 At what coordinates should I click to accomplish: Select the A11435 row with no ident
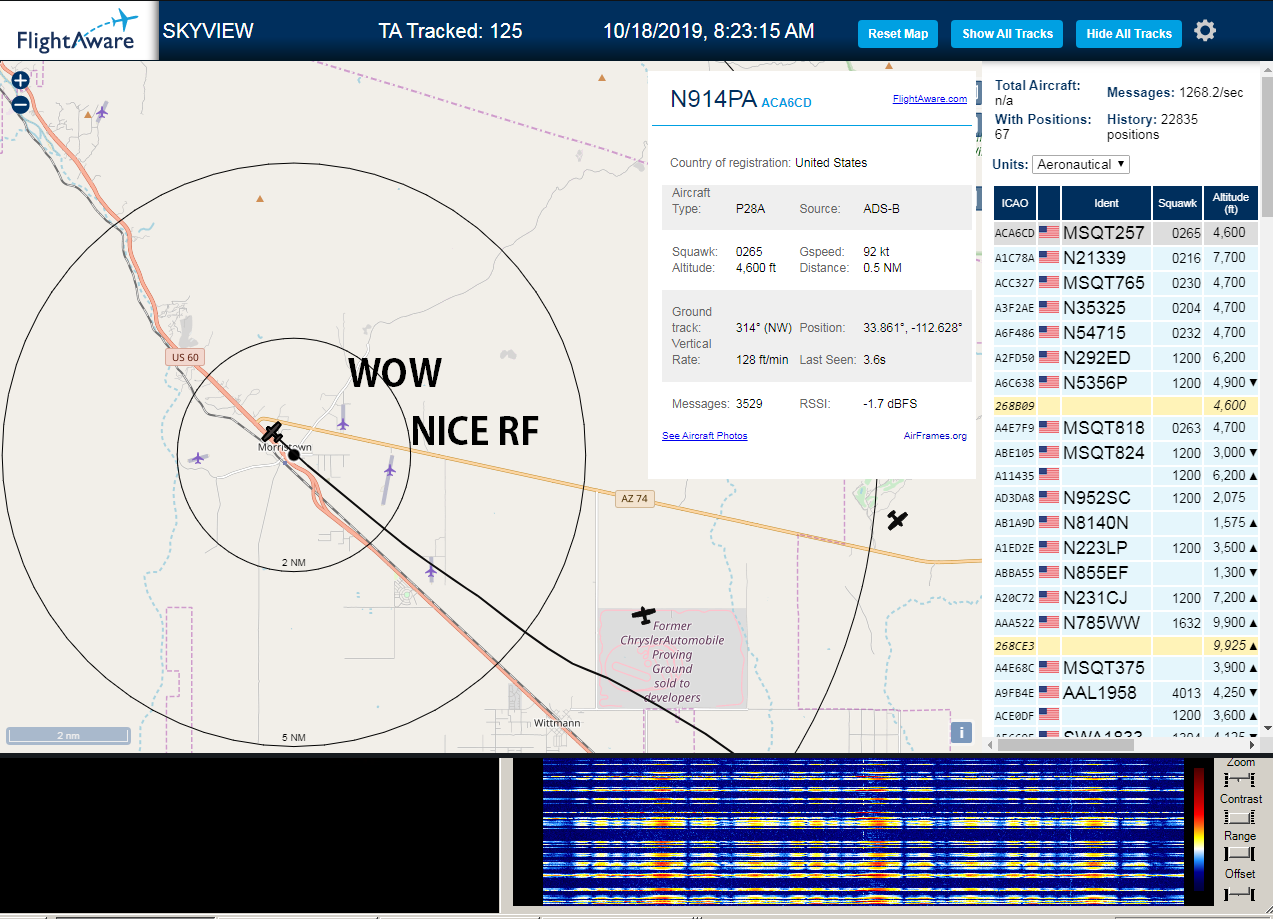(x=1126, y=476)
